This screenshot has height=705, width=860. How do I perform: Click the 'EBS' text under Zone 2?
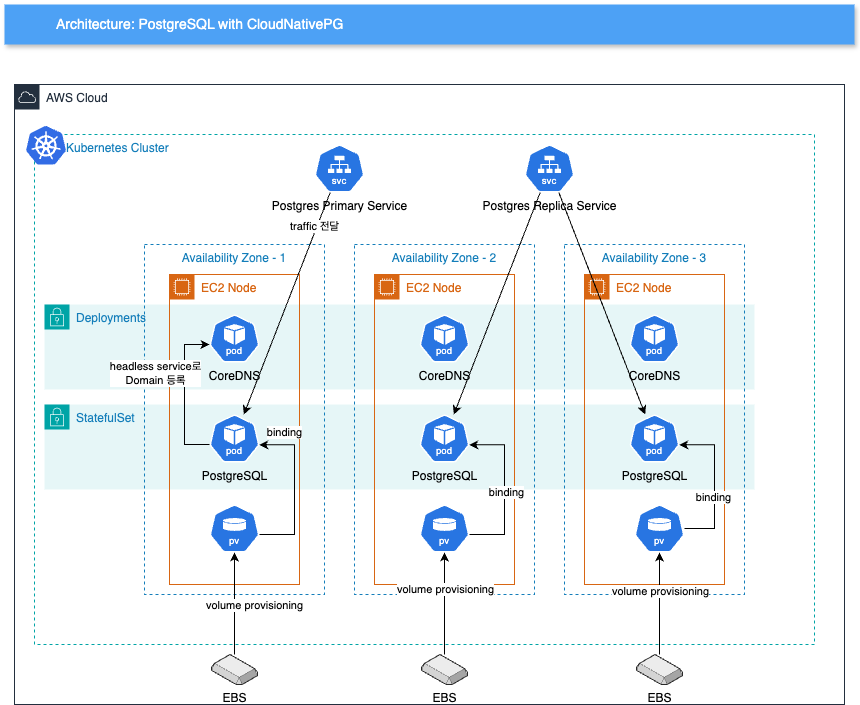point(444,697)
